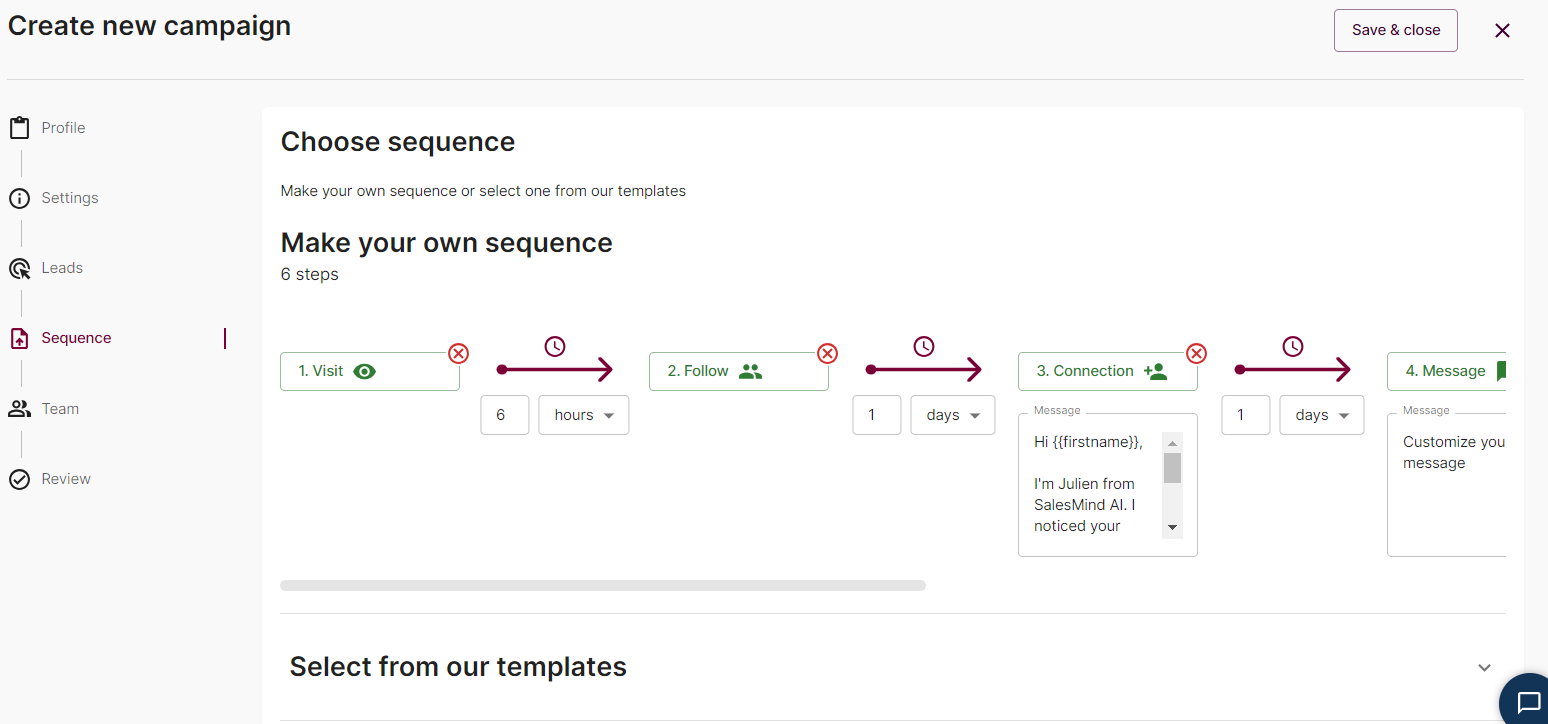The height and width of the screenshot is (724, 1548).
Task: Click clock icon between Connection and Message
Action: 1293,346
